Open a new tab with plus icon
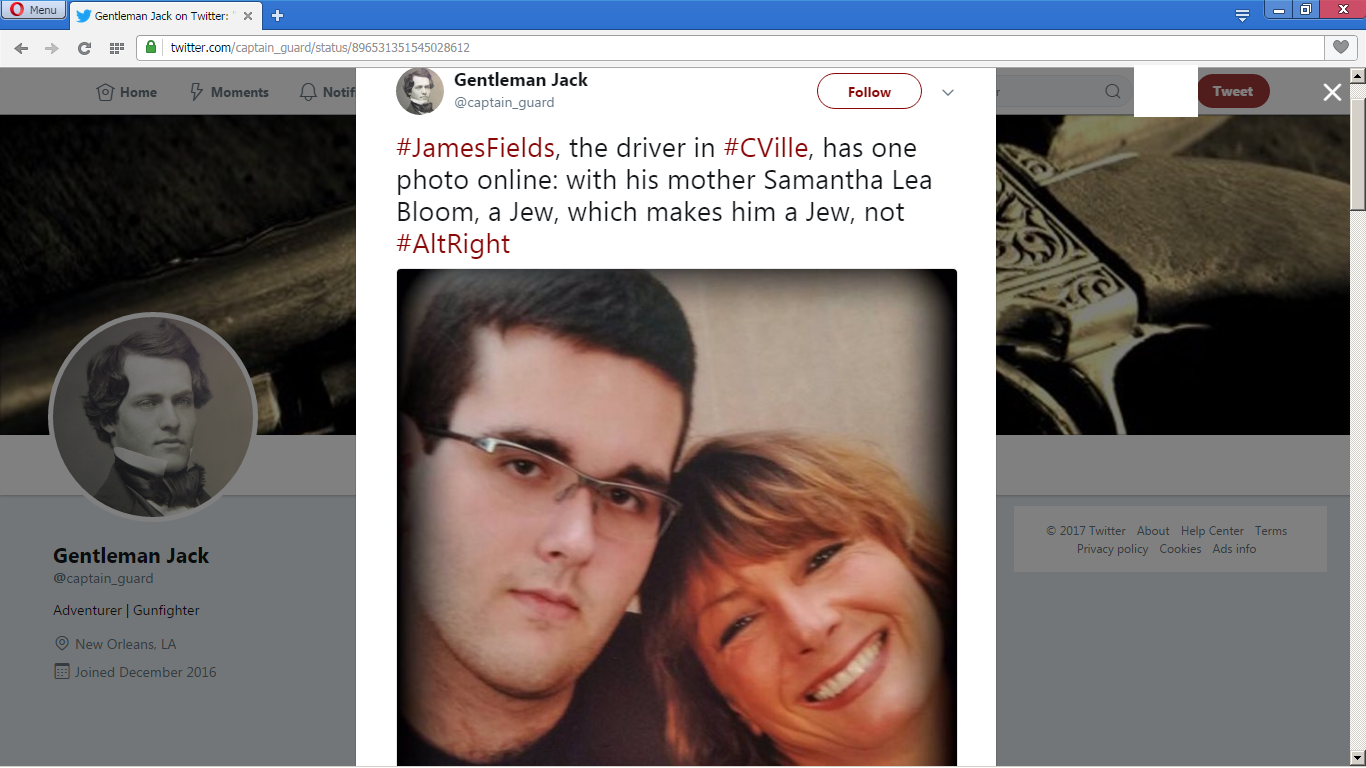The height and width of the screenshot is (768, 1366). [x=277, y=15]
